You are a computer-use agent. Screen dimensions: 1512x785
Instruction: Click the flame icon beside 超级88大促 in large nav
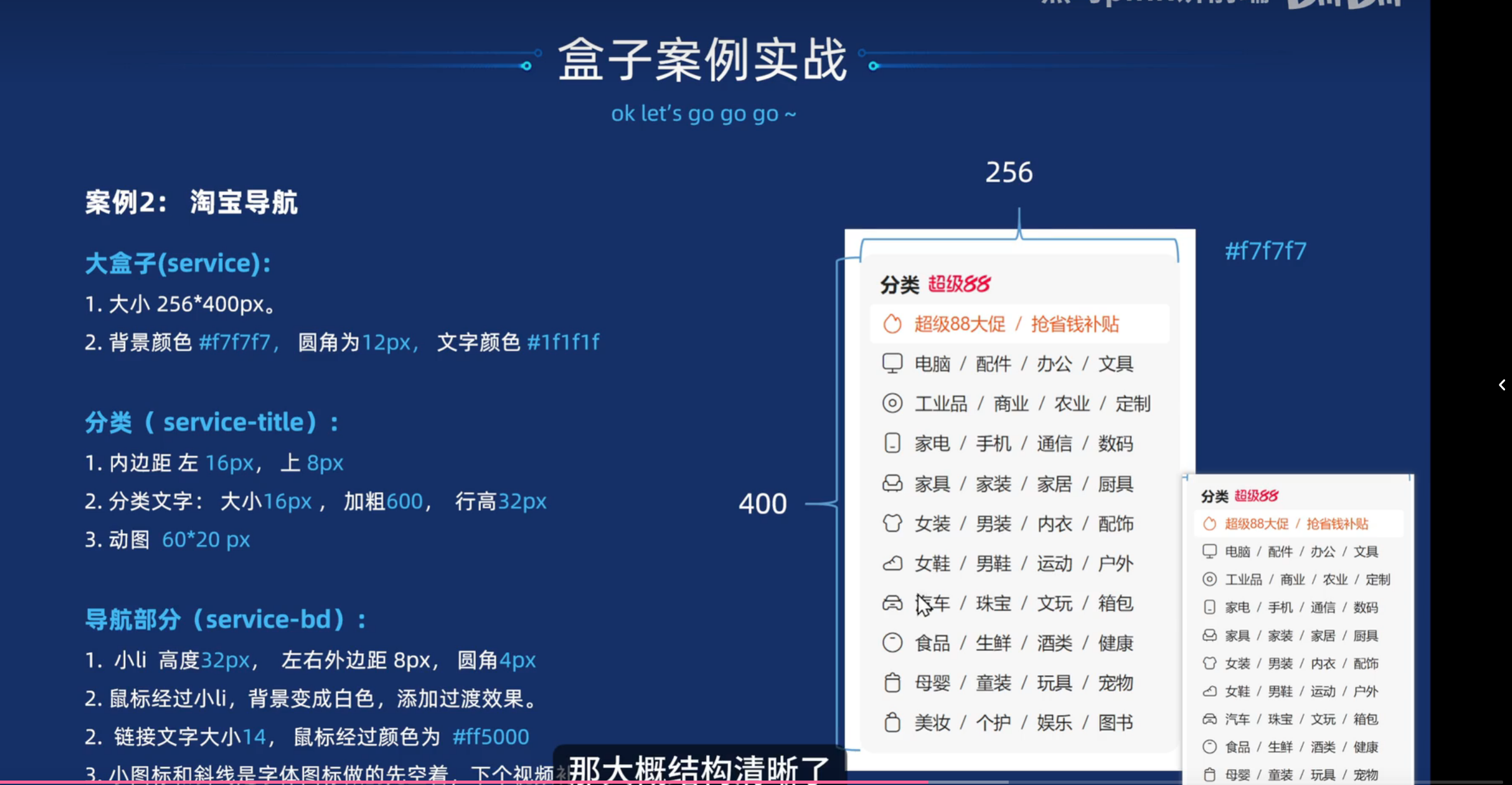pyautogui.click(x=892, y=324)
